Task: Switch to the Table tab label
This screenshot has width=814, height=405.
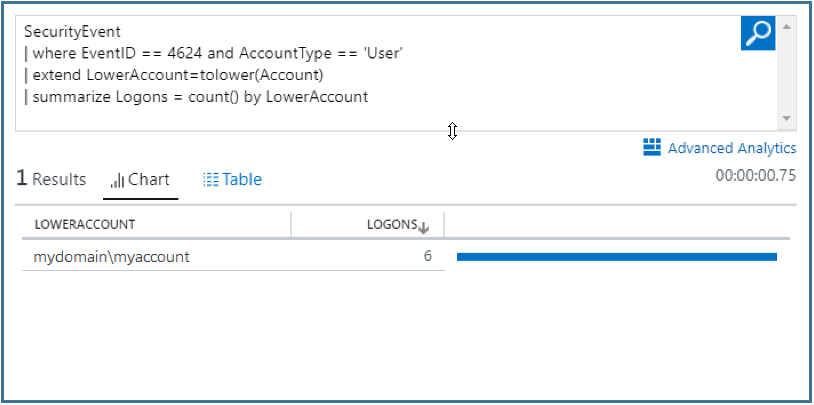Action: coord(242,180)
